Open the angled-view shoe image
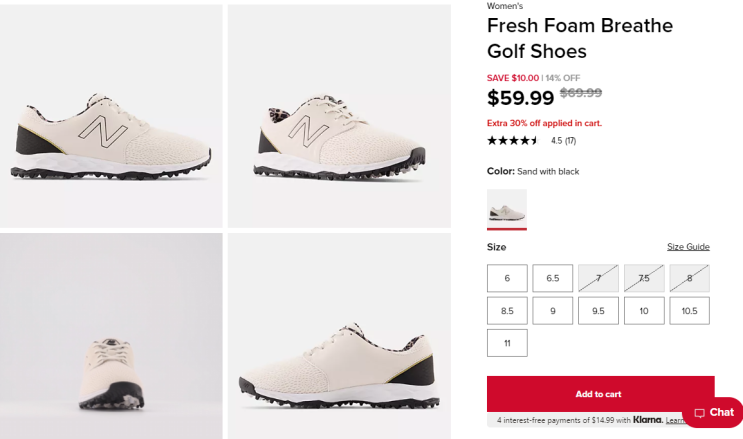This screenshot has height=439, width=743. (x=339, y=116)
